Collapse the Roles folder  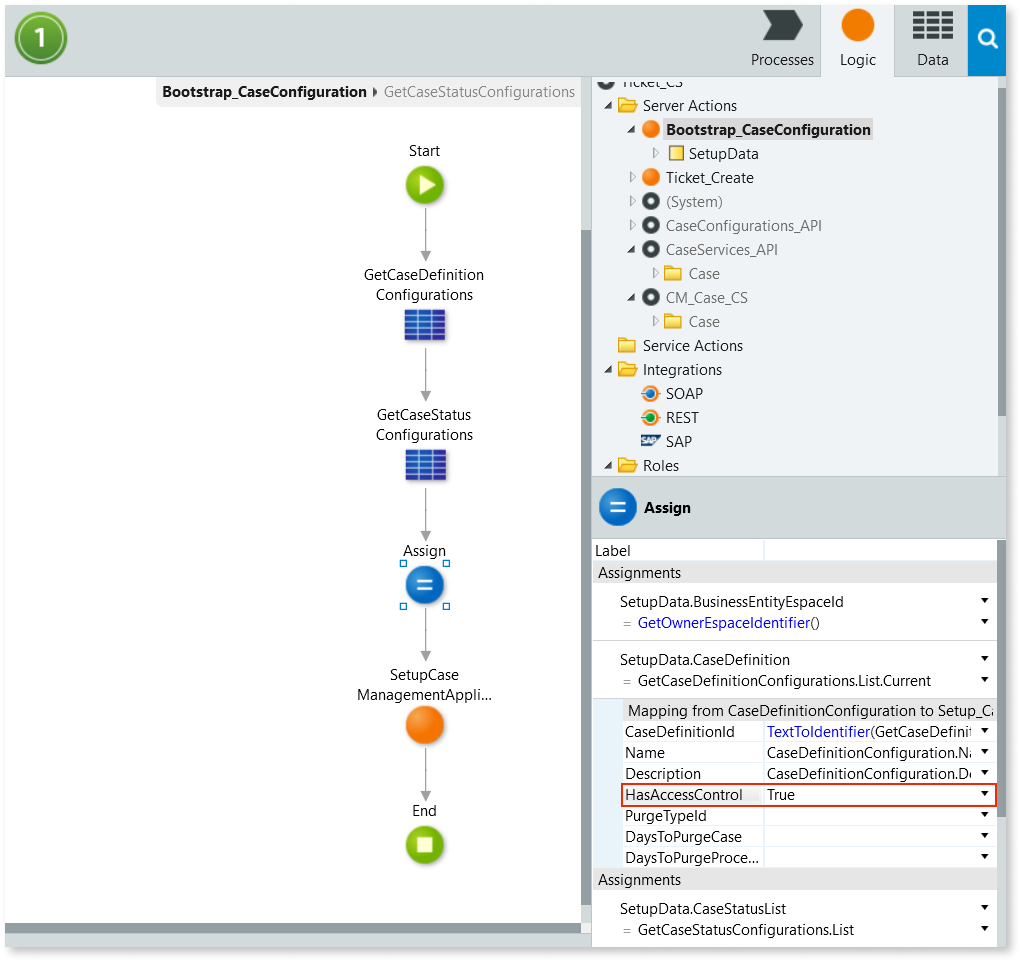tap(608, 466)
